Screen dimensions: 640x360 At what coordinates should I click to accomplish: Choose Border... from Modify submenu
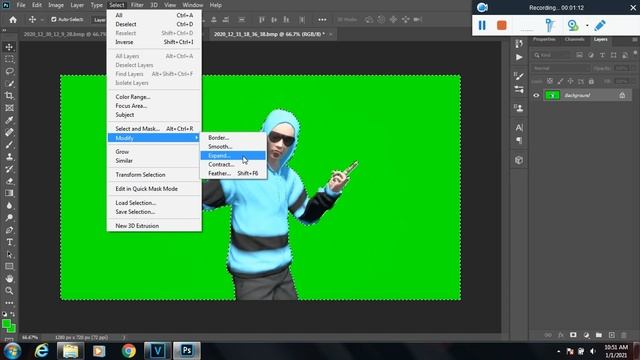(233, 138)
